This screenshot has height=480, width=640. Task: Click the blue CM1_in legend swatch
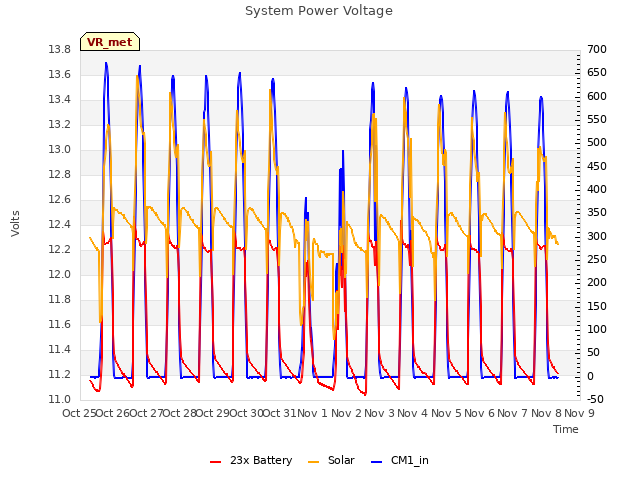pos(377,462)
